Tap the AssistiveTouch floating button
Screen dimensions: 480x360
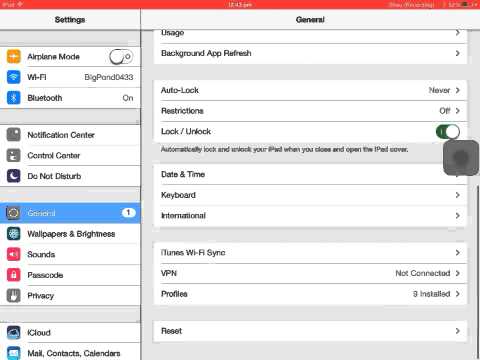click(x=461, y=158)
